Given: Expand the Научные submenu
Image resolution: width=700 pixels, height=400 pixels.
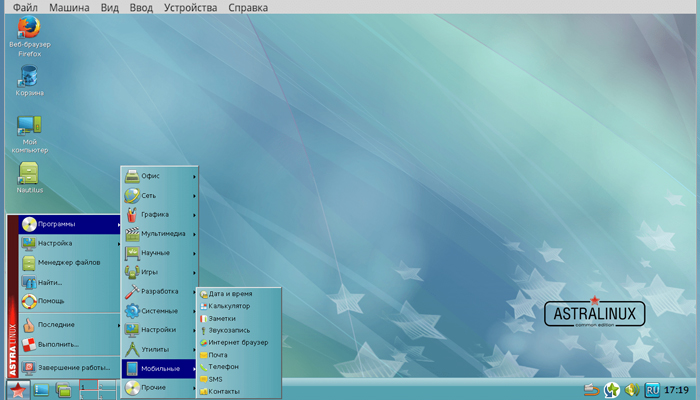Looking at the screenshot, I should [160, 253].
